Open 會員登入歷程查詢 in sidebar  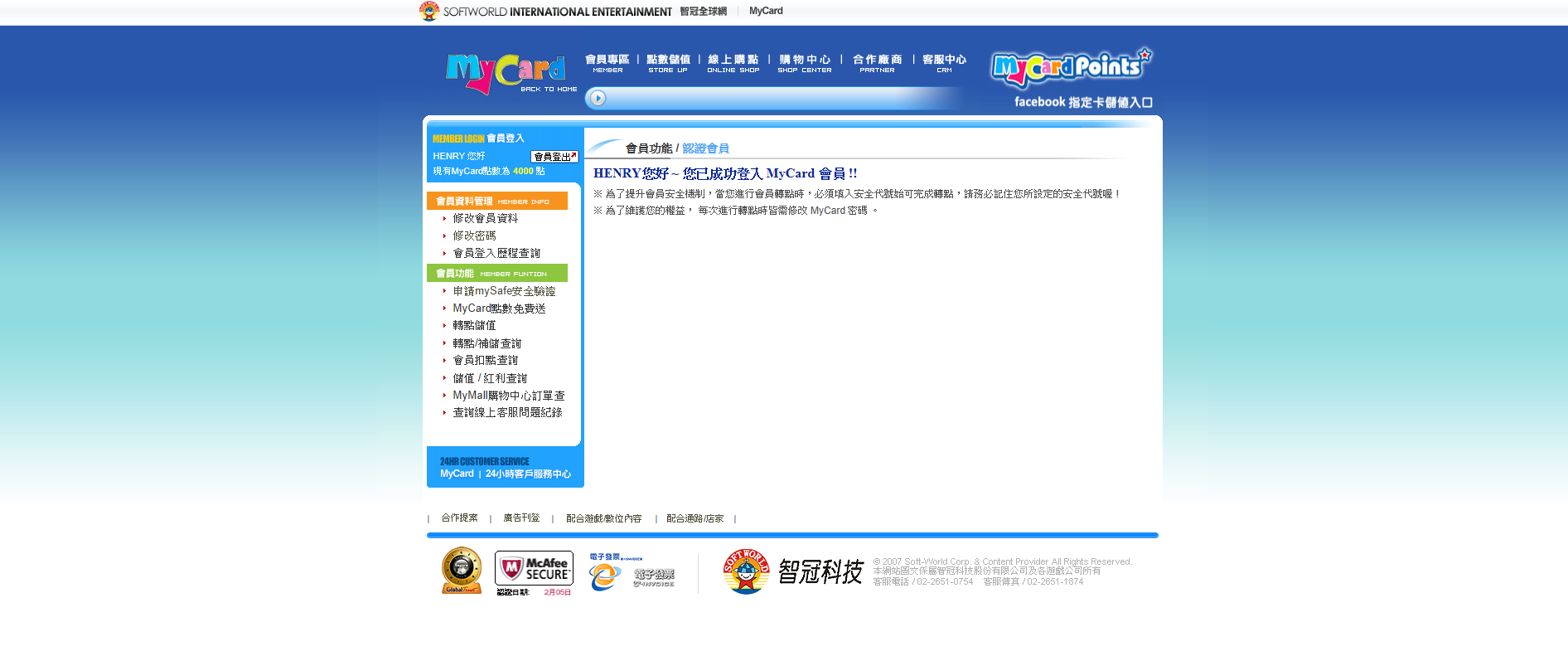click(496, 253)
